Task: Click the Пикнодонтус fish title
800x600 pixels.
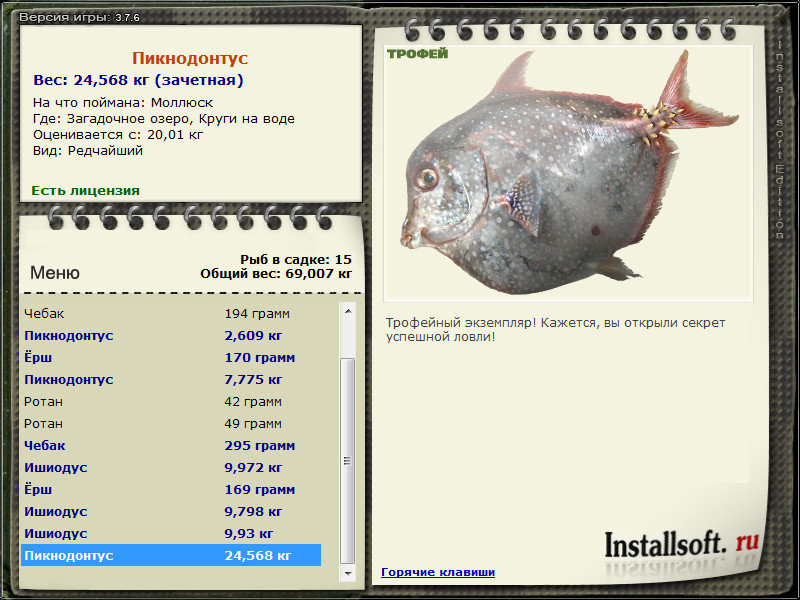Action: click(190, 58)
